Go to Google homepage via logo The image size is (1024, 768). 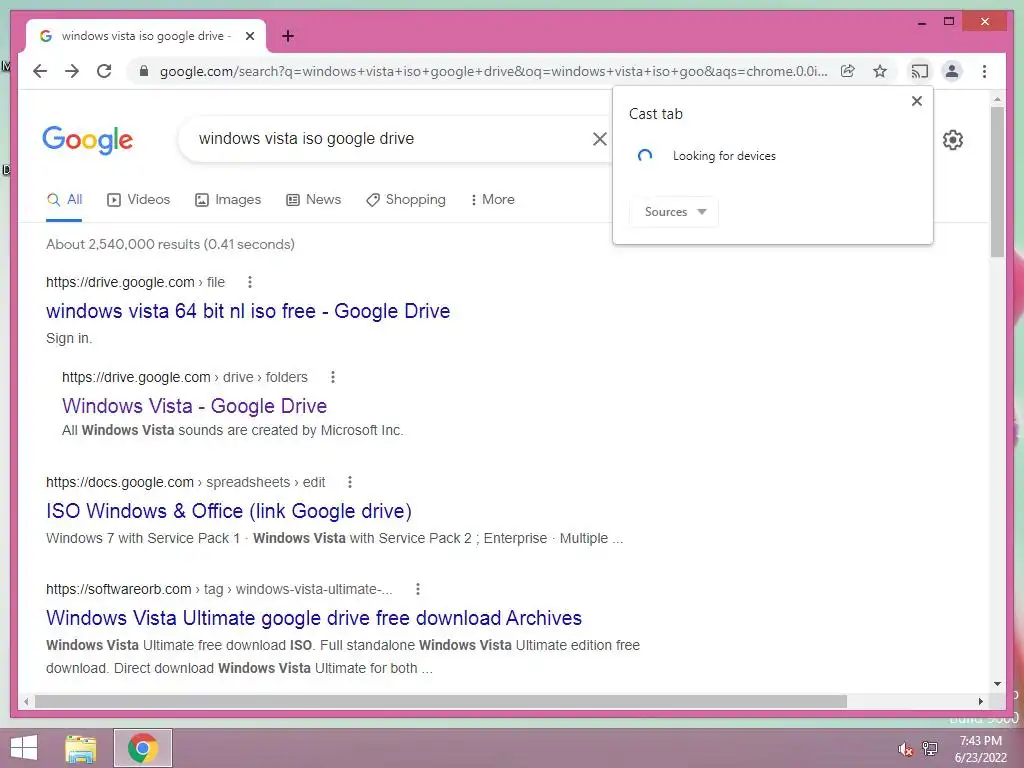pos(88,140)
